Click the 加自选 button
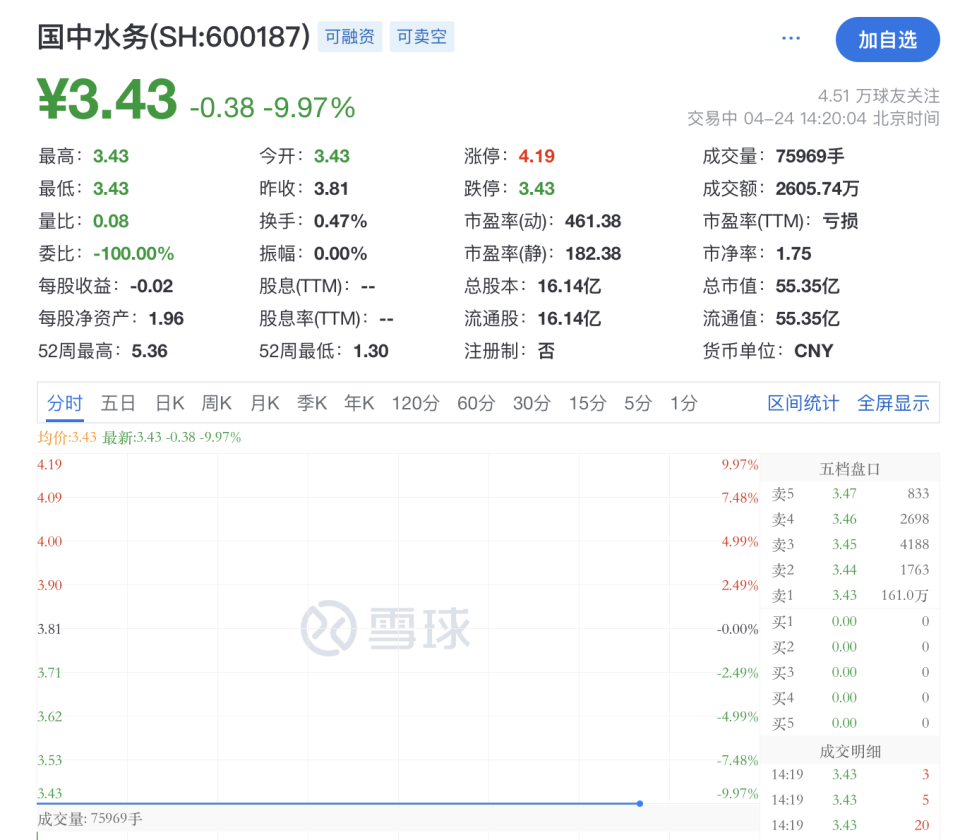 pos(887,40)
